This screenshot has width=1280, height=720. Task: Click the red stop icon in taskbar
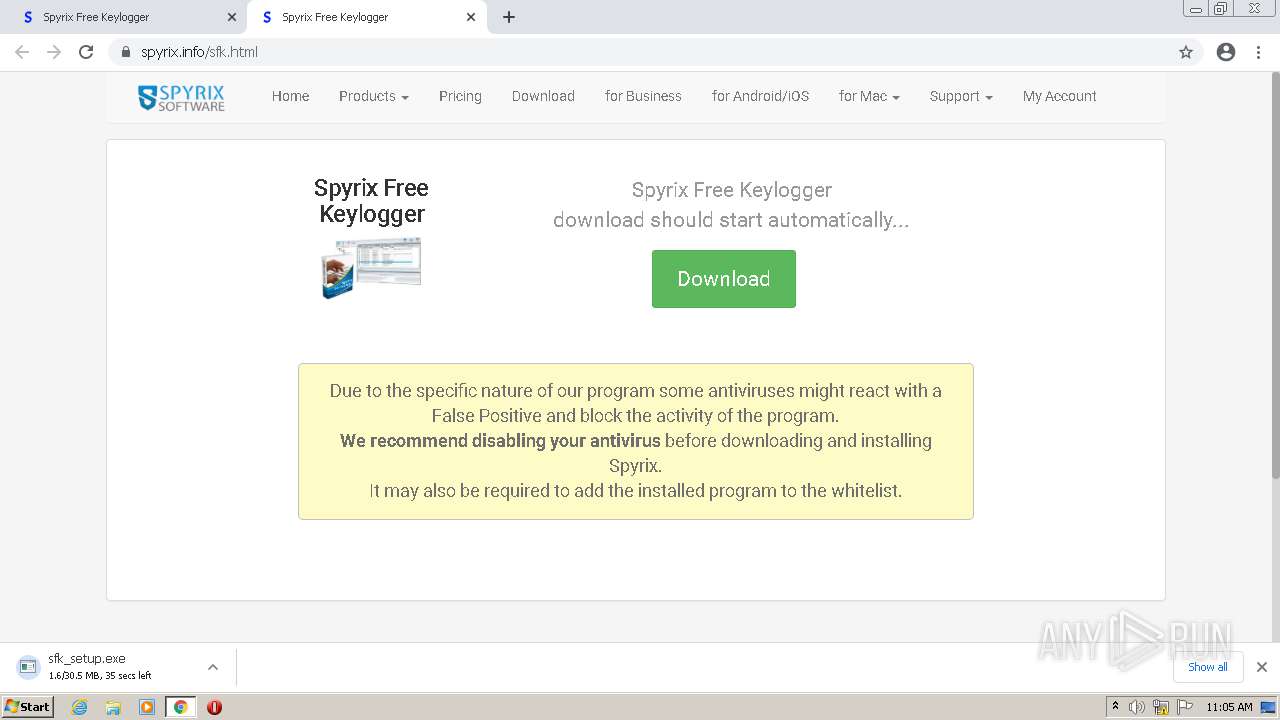click(214, 707)
